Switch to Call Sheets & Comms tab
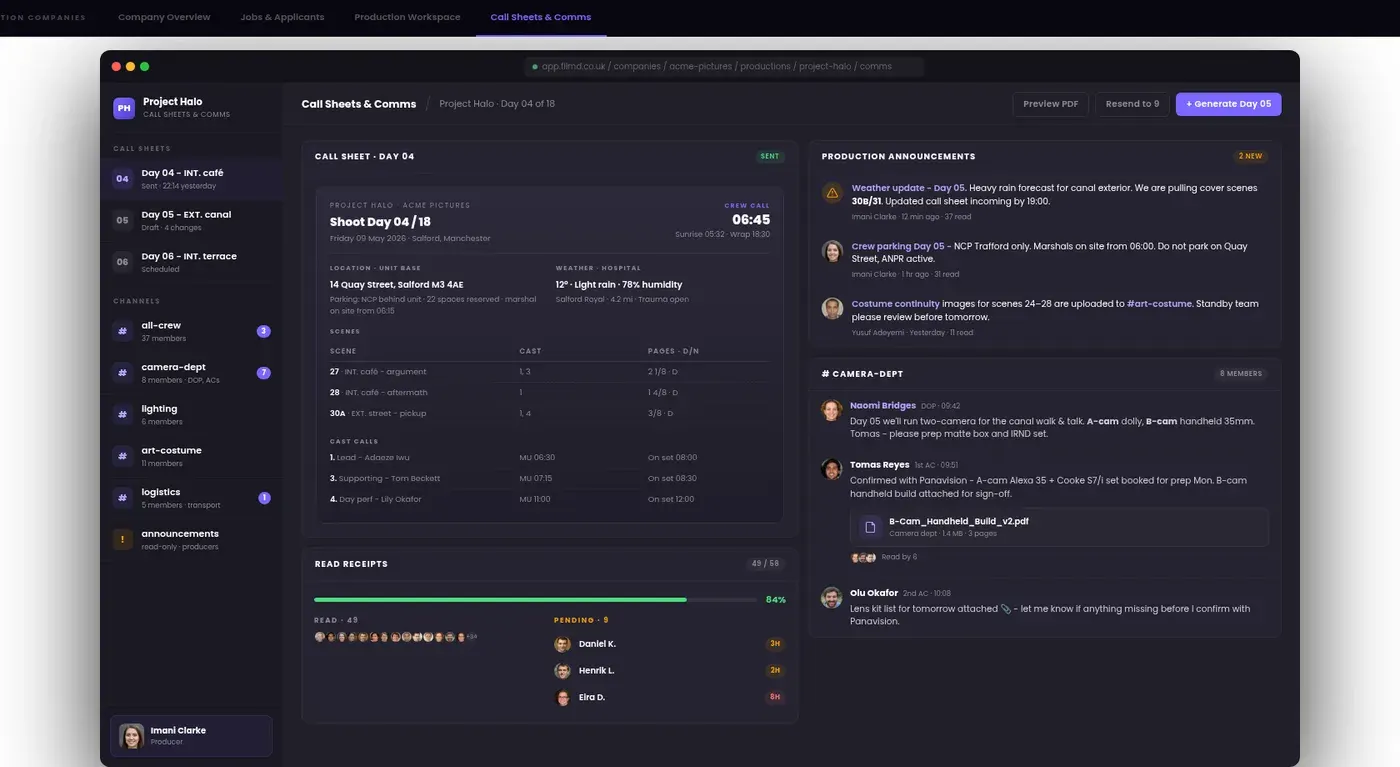This screenshot has width=1400, height=767. coord(540,17)
